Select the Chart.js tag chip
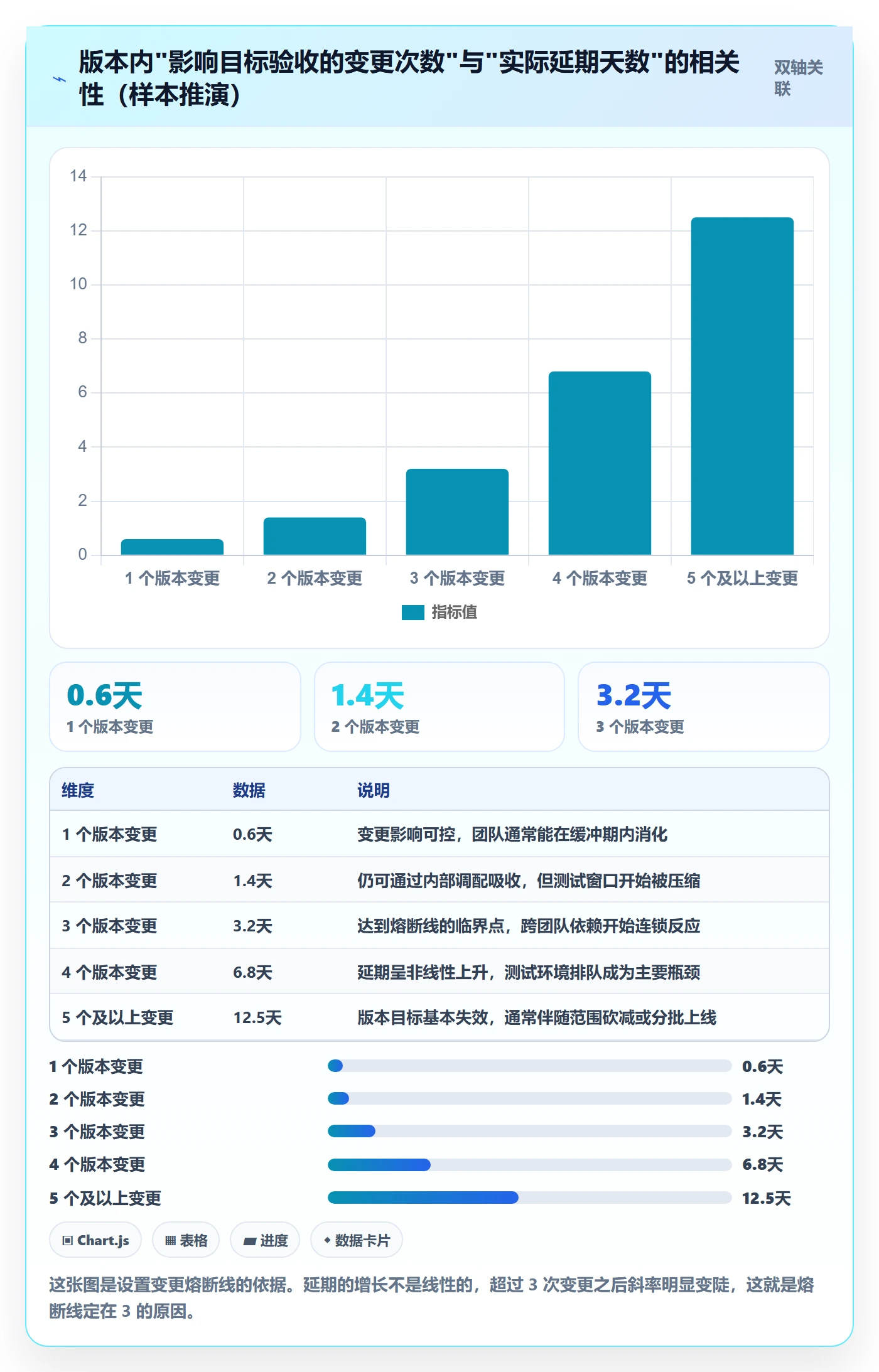 tap(95, 1240)
